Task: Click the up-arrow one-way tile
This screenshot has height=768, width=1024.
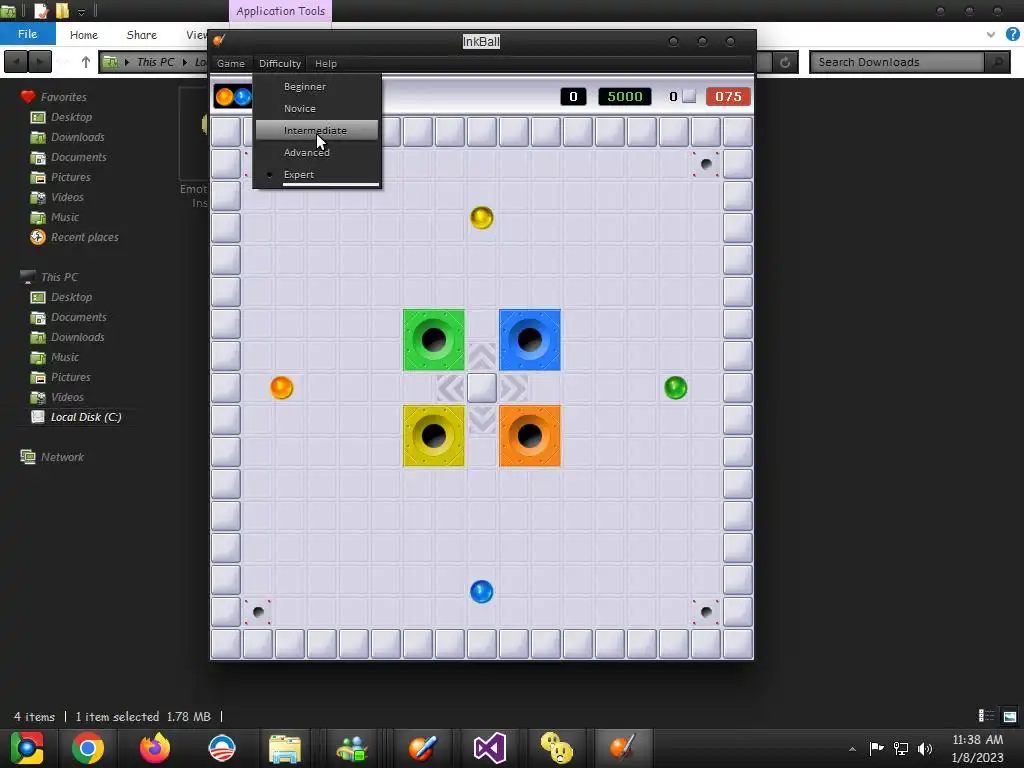Action: [x=482, y=356]
